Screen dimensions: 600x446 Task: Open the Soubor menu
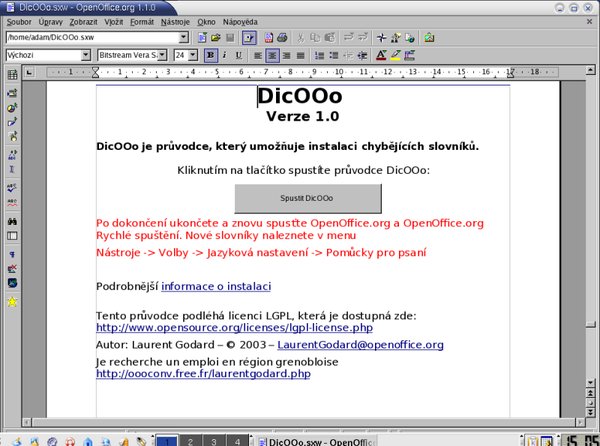19,22
